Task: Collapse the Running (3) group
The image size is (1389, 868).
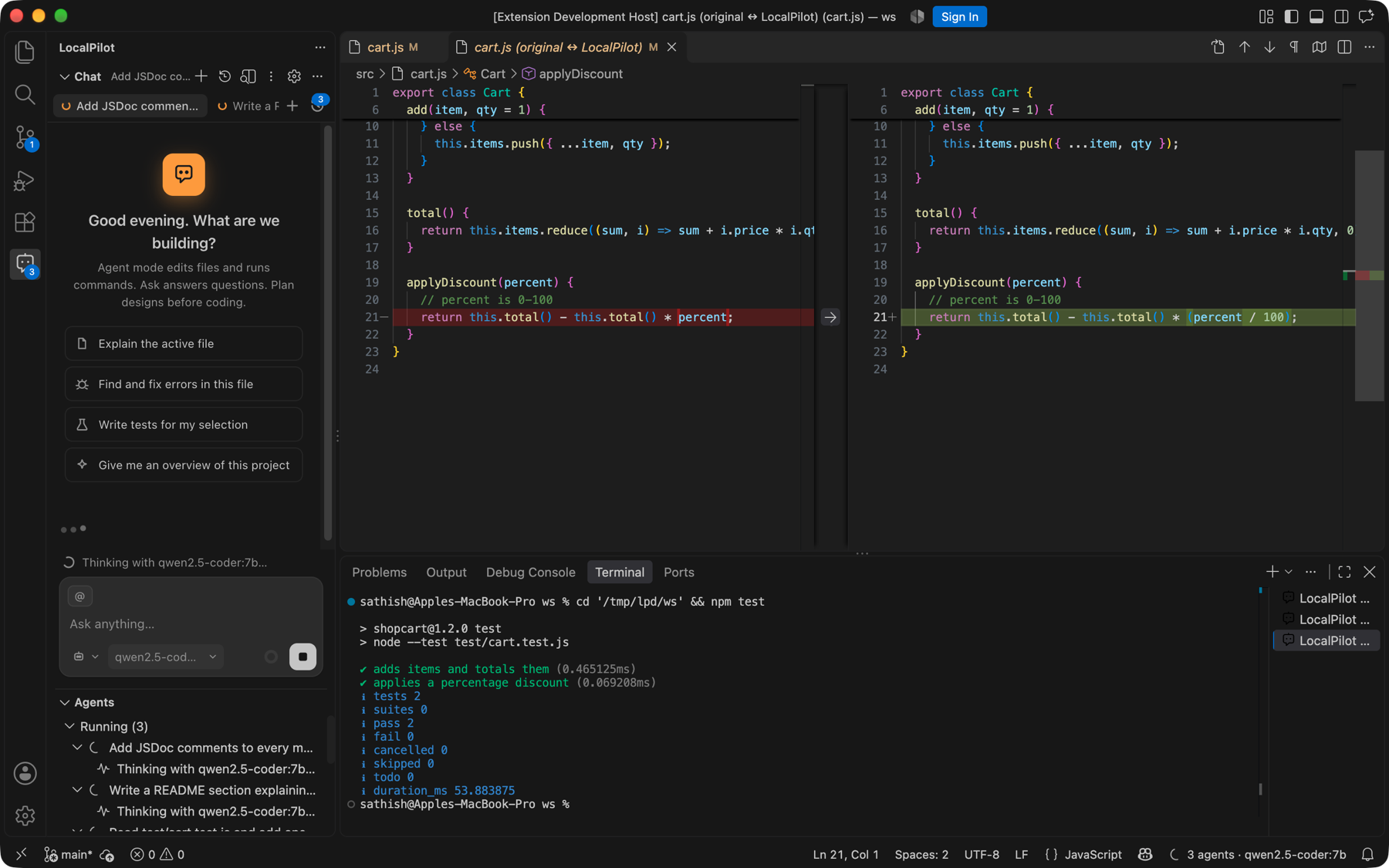Action: [69, 726]
